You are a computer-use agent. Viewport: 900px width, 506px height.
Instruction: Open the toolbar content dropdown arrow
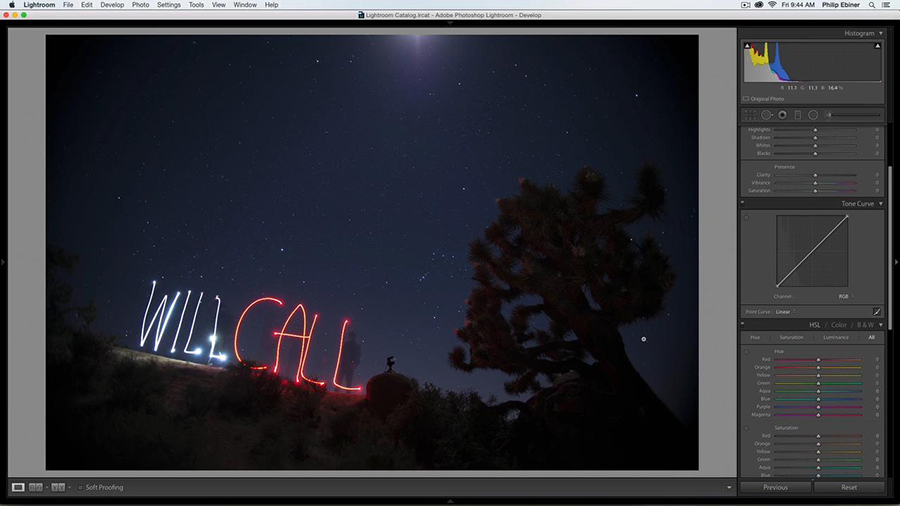click(x=729, y=488)
